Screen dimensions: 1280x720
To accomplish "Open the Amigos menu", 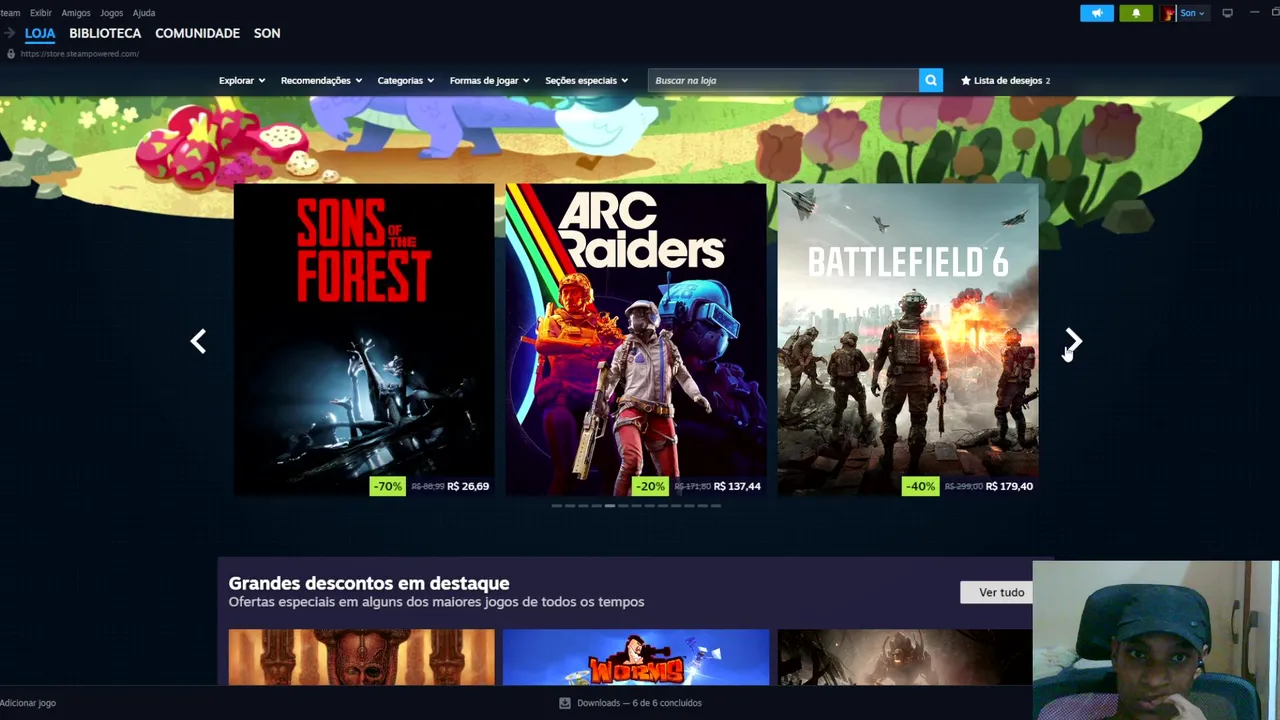I will coord(76,13).
